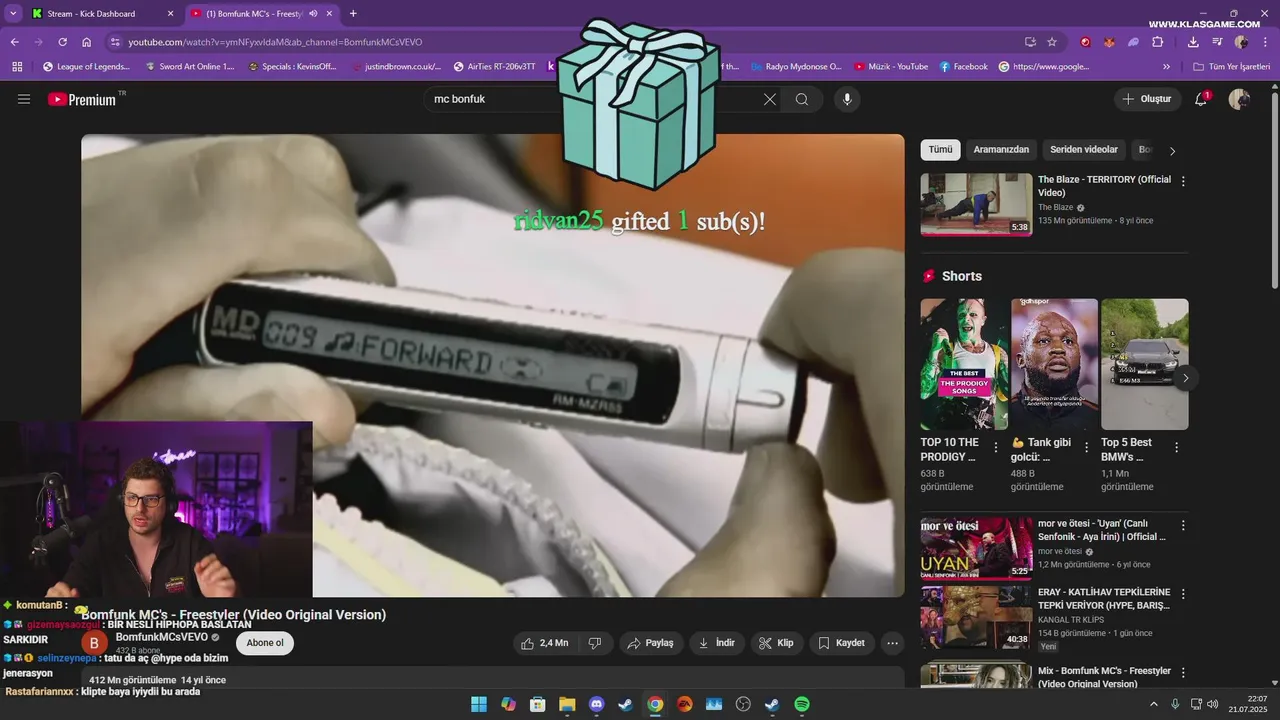The image size is (1280, 720).
Task: Open options for Mix - Bomfunk MC's video
Action: click(x=1183, y=673)
